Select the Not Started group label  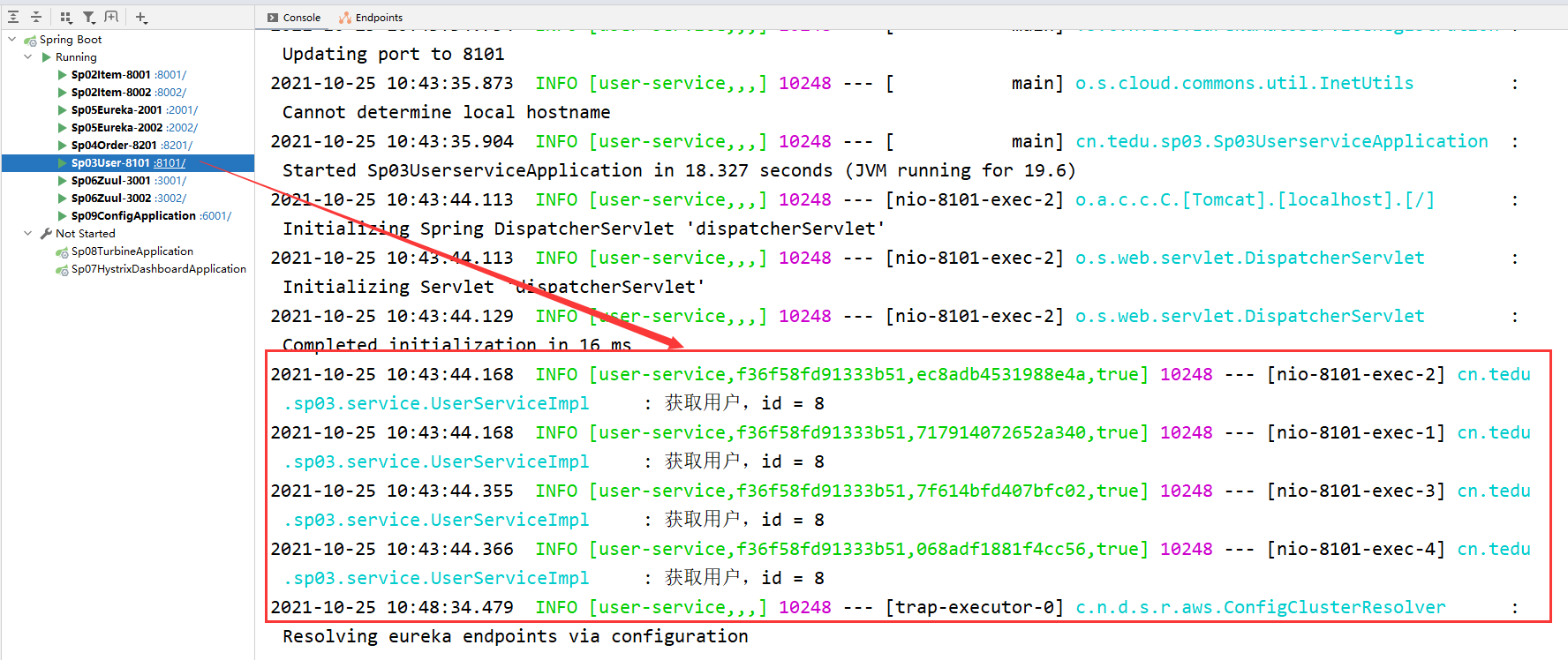85,234
